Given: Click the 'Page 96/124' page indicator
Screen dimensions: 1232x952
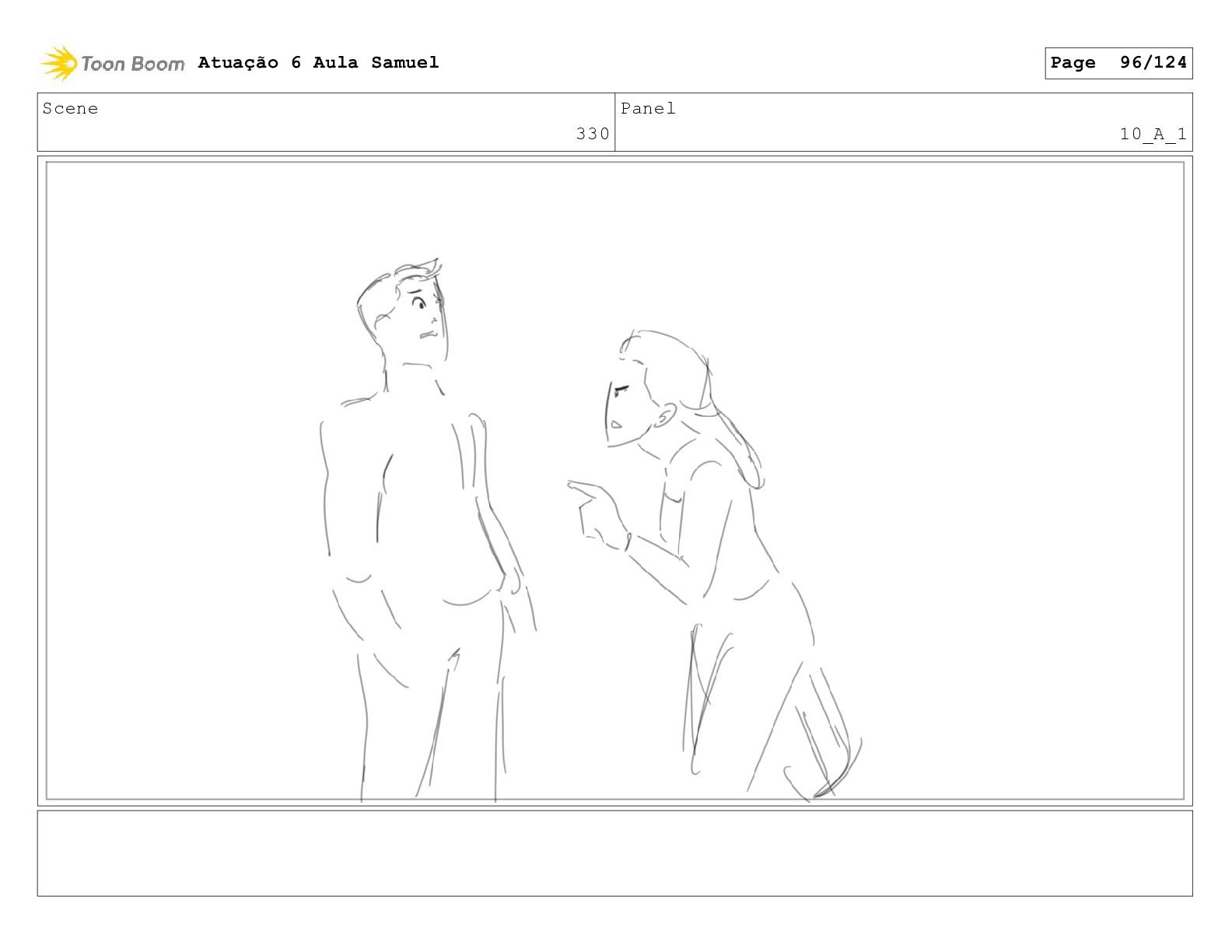Looking at the screenshot, I should tap(1118, 63).
